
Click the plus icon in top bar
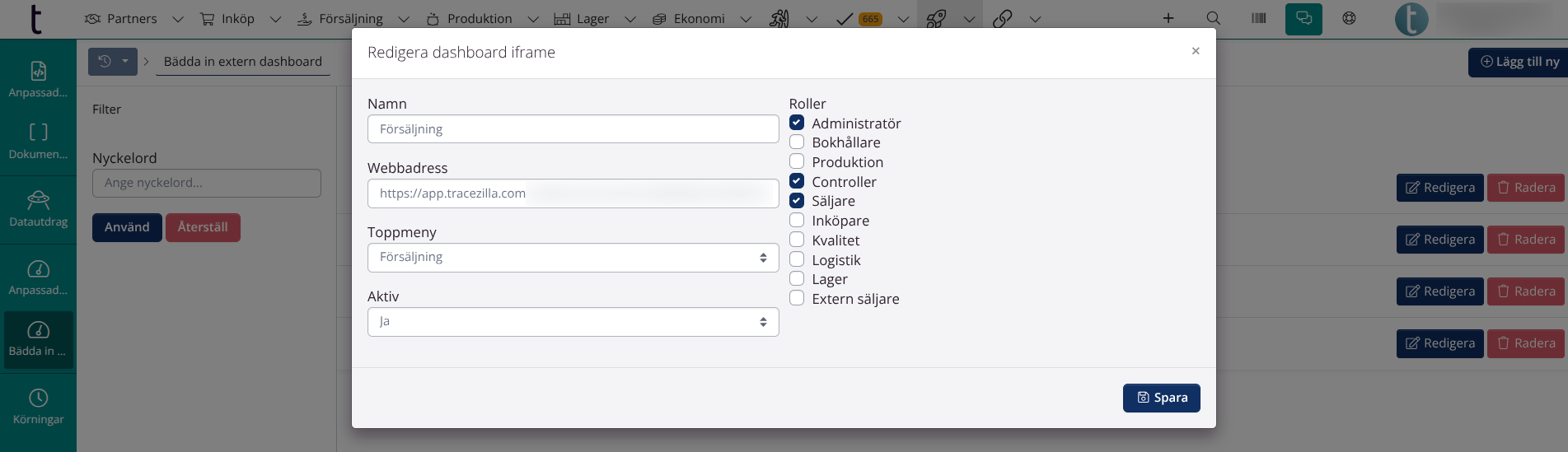pyautogui.click(x=1168, y=18)
